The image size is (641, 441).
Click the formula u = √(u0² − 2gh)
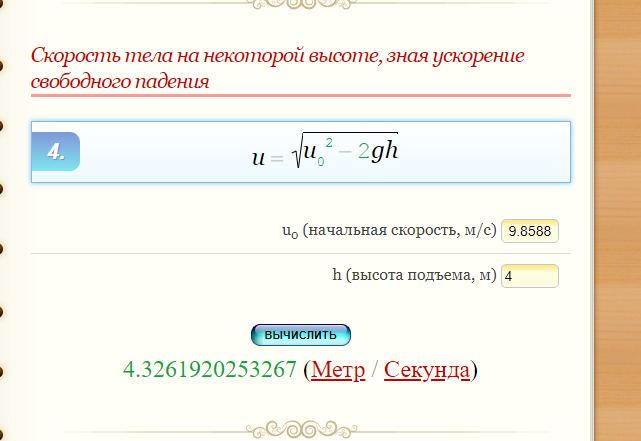(325, 150)
